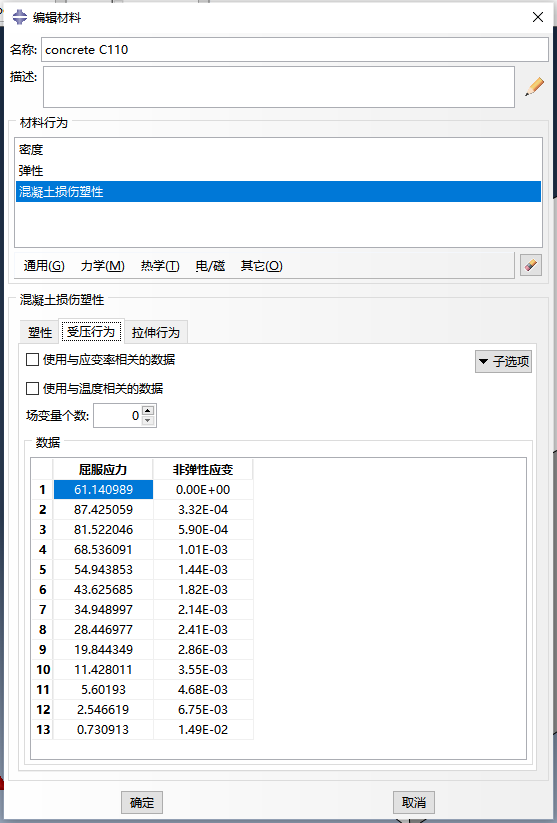Select the cell with 54.943853
Viewport: 557px width, 823px height.
[x=103, y=569]
